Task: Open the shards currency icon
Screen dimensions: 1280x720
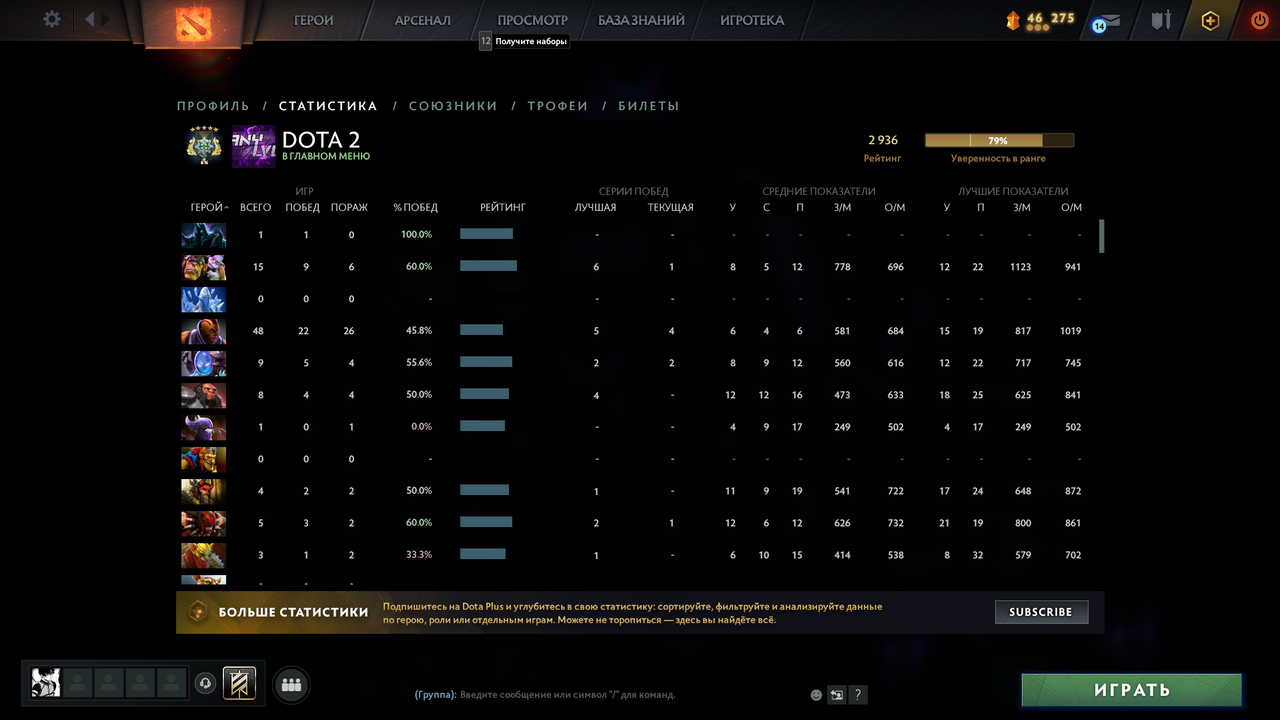Action: point(1012,19)
